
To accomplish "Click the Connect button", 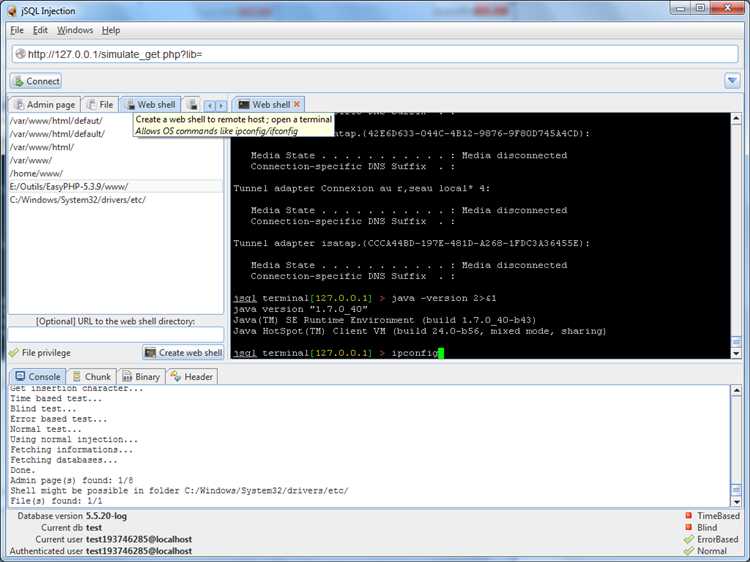I will click(36, 81).
